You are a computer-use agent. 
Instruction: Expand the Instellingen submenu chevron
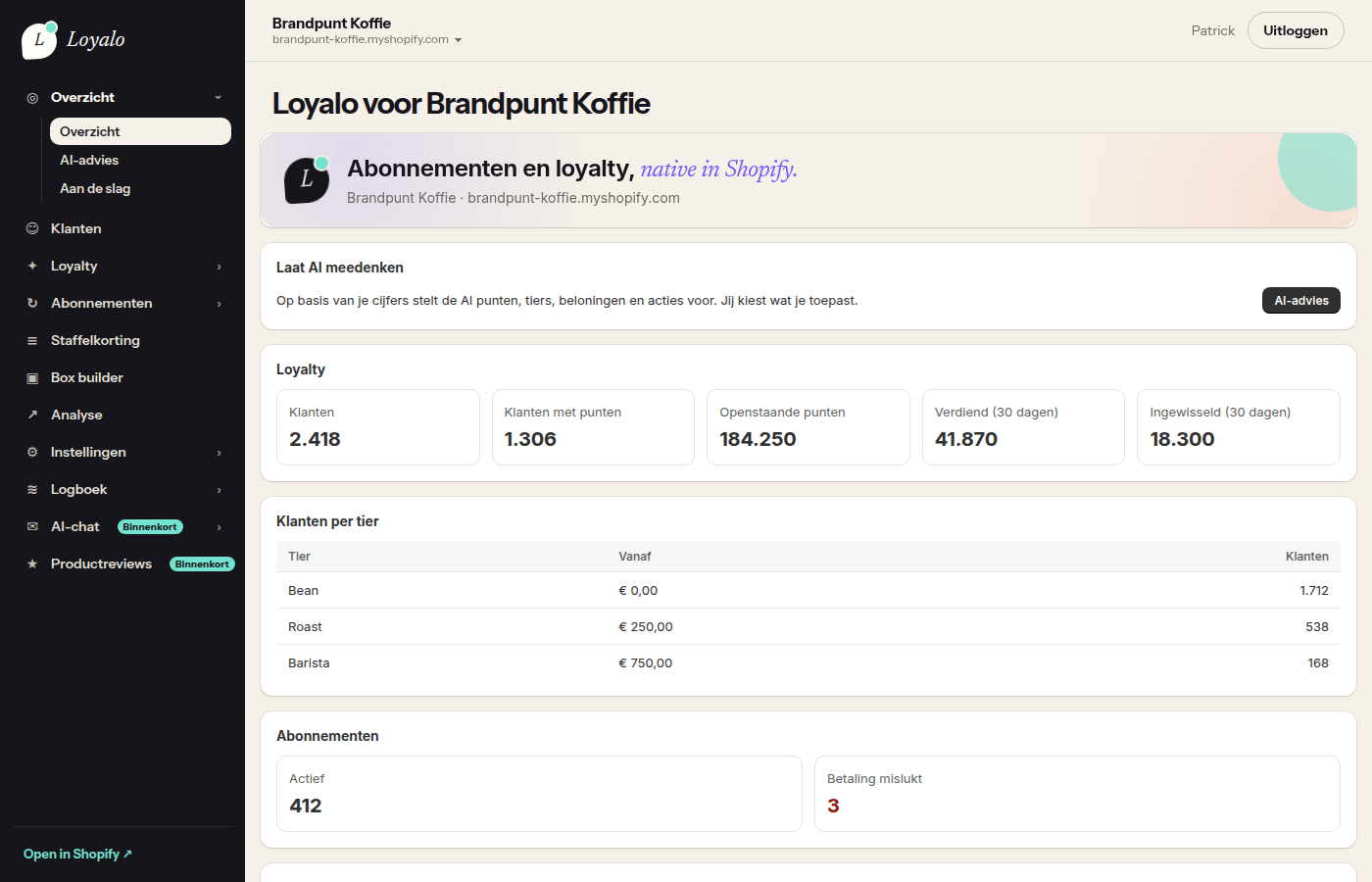click(219, 453)
